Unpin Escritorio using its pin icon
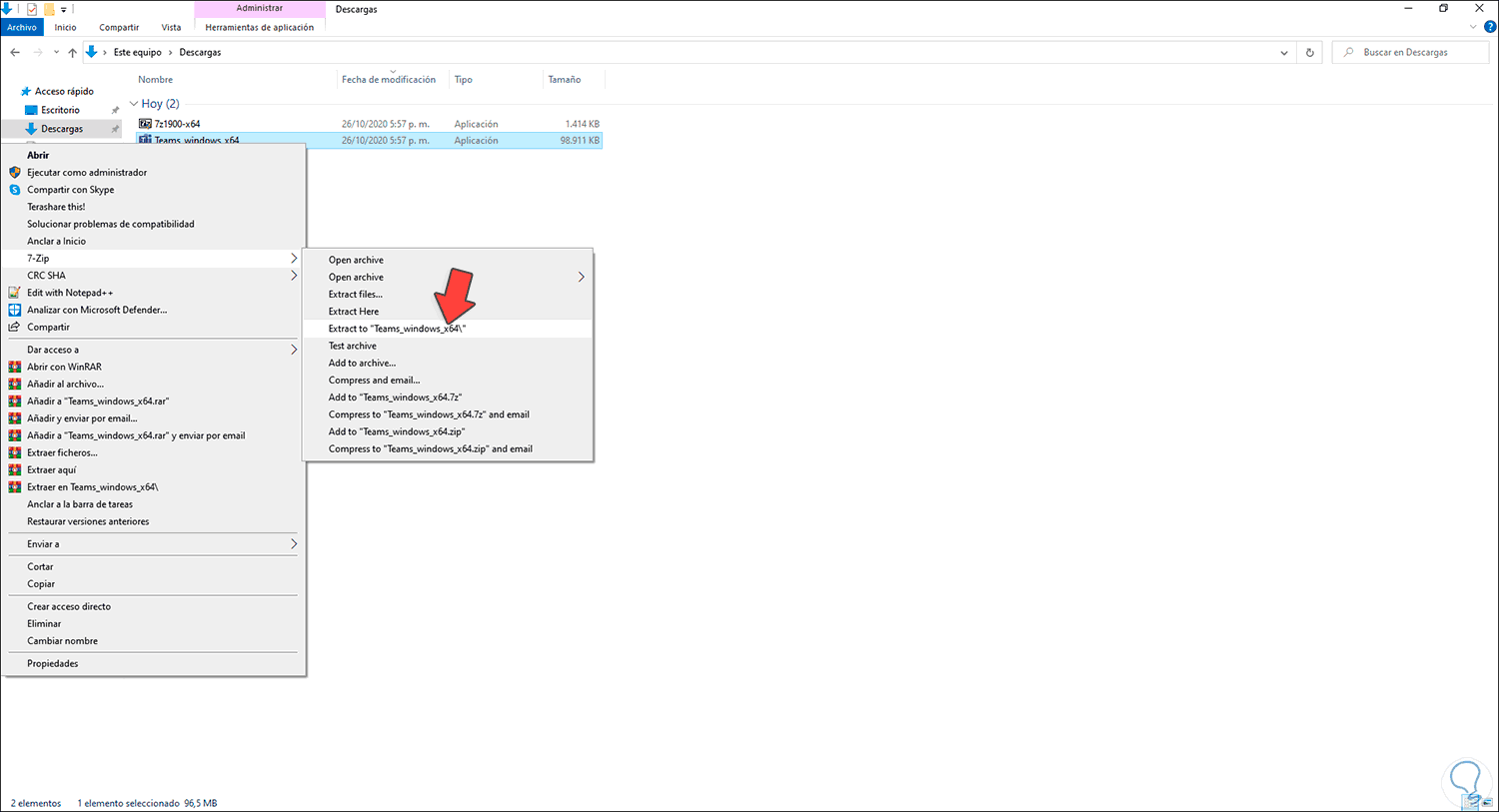This screenshot has height=812, width=1499. (115, 110)
